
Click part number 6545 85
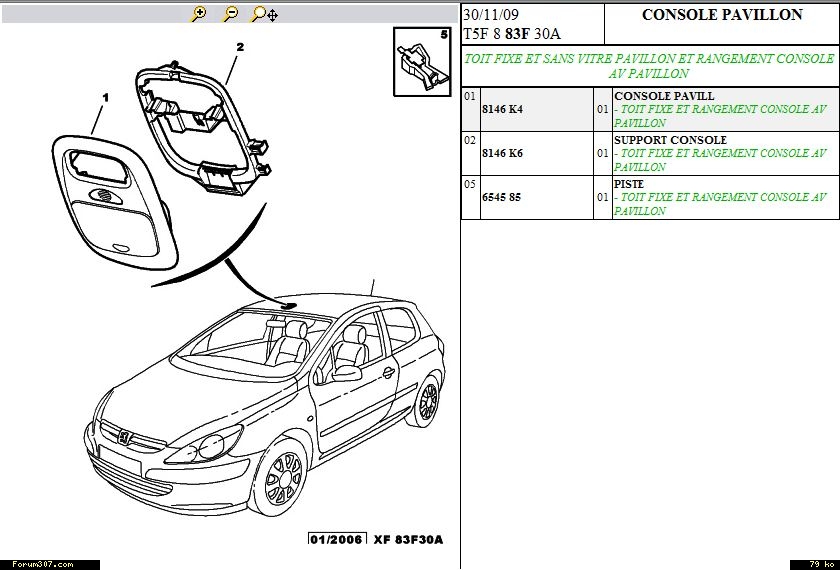501,197
